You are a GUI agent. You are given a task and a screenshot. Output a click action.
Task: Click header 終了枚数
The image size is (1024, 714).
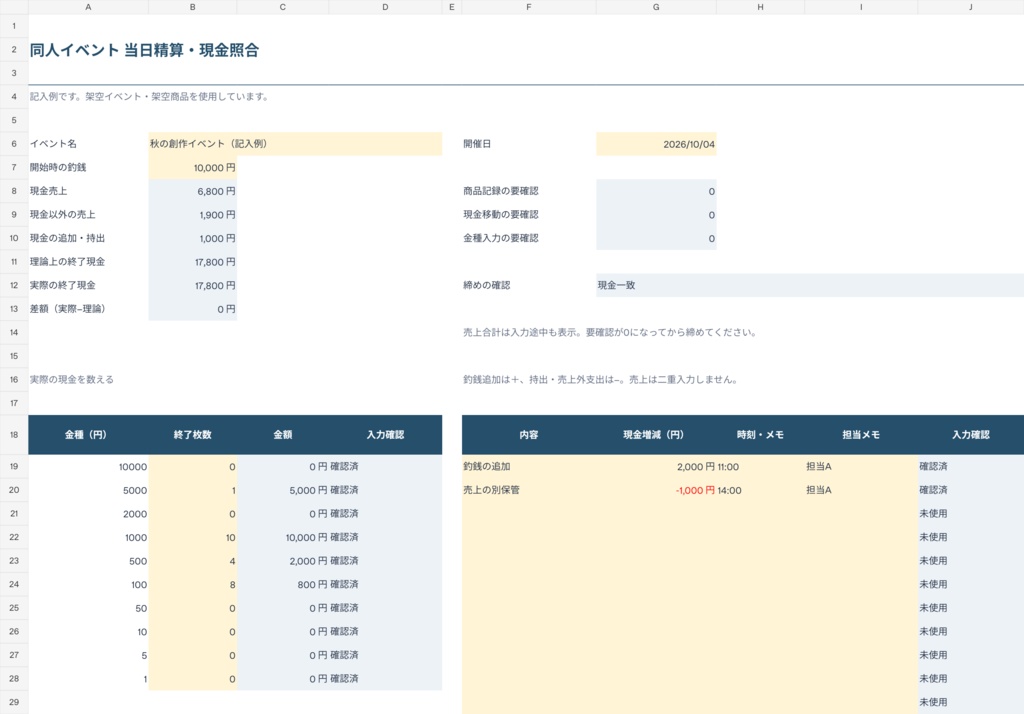tap(193, 434)
